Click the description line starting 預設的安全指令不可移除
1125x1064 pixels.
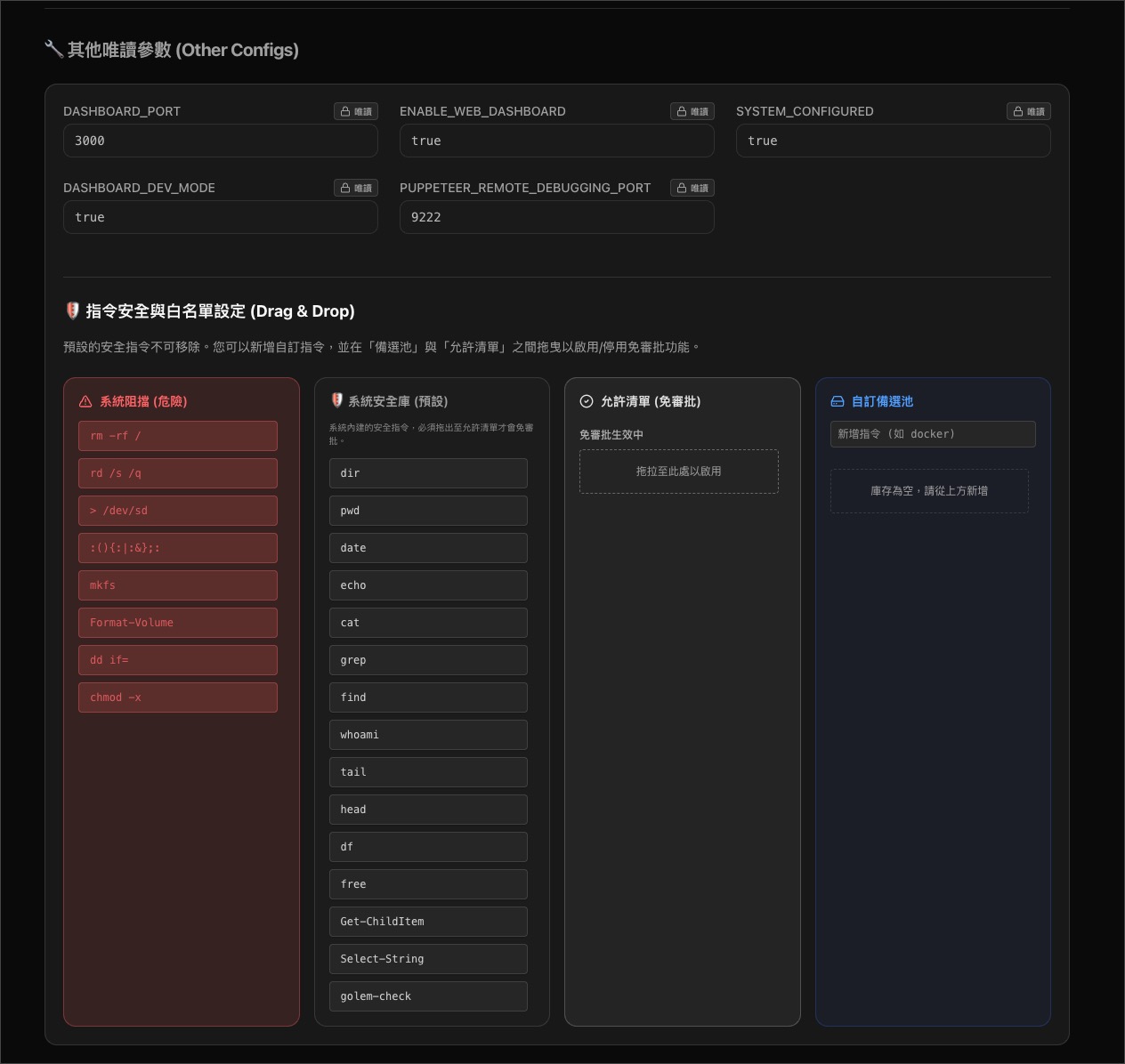point(382,347)
